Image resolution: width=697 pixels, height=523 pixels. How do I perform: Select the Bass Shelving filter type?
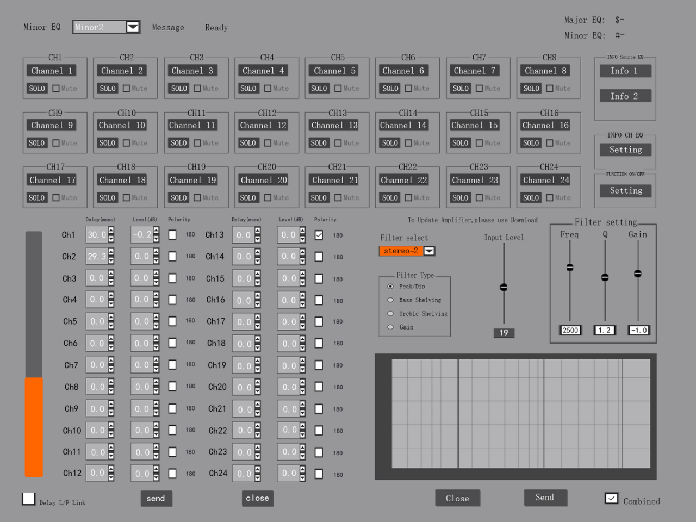pos(390,300)
